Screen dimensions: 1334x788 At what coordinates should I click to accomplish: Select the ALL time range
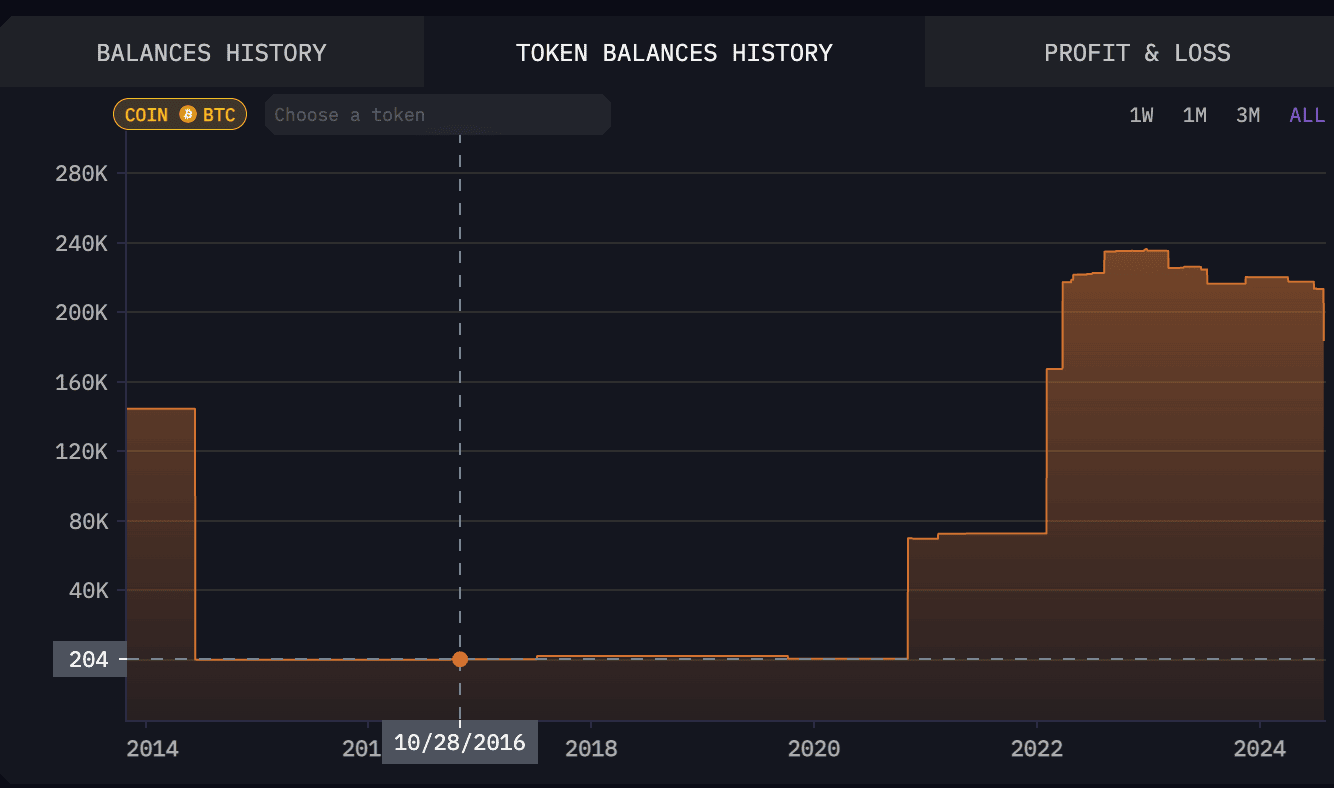(x=1307, y=115)
